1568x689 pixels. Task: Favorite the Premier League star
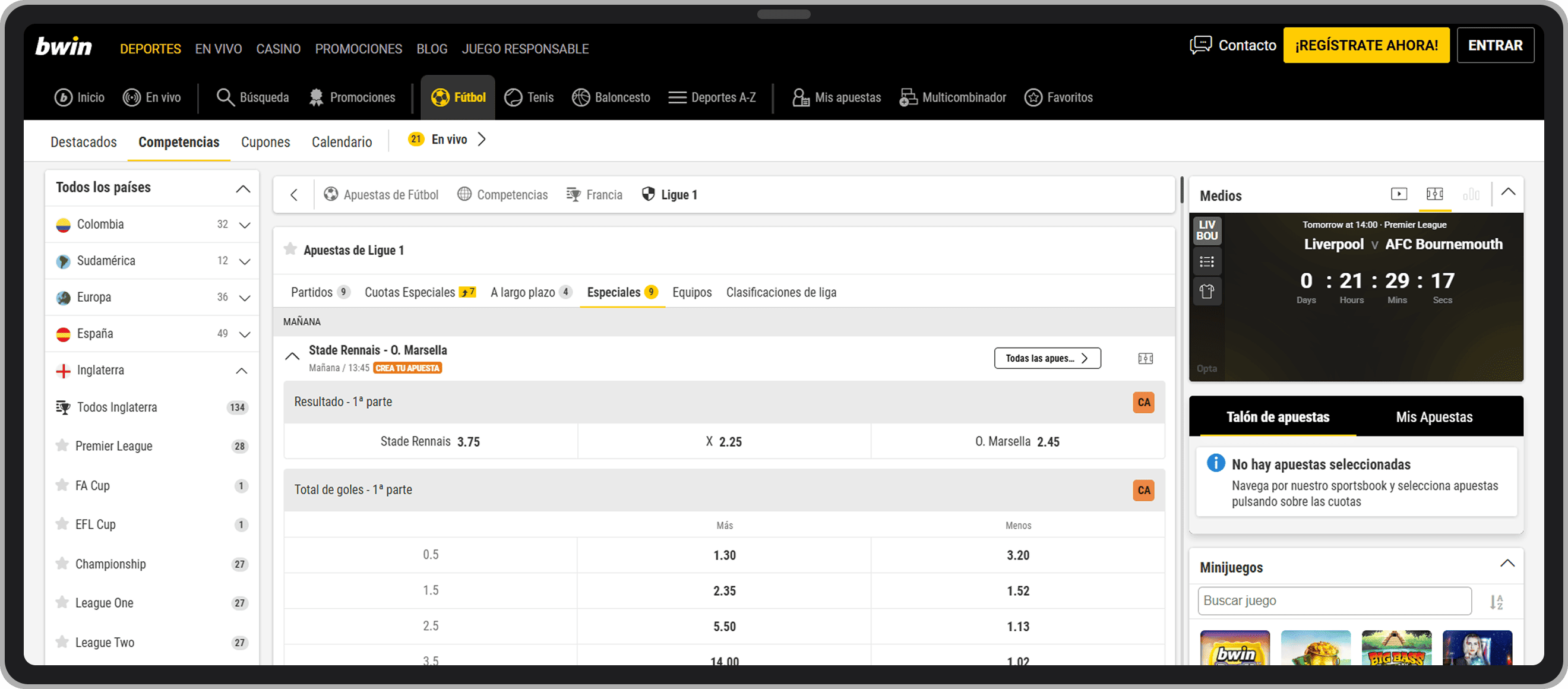pyautogui.click(x=62, y=445)
